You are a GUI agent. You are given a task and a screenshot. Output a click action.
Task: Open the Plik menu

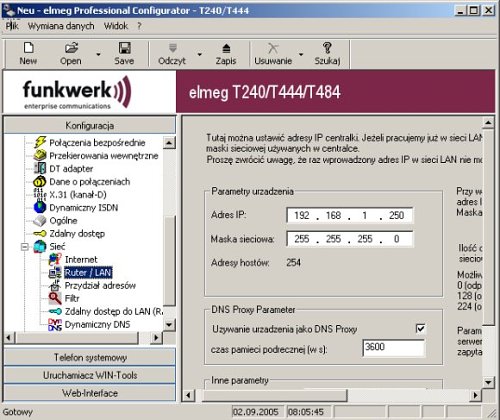pyautogui.click(x=12, y=26)
